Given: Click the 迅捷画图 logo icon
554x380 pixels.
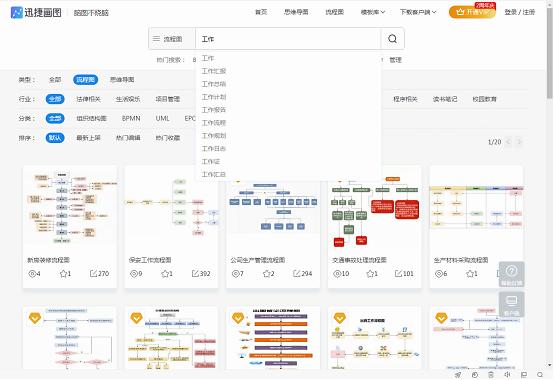Looking at the screenshot, I should tap(17, 12).
